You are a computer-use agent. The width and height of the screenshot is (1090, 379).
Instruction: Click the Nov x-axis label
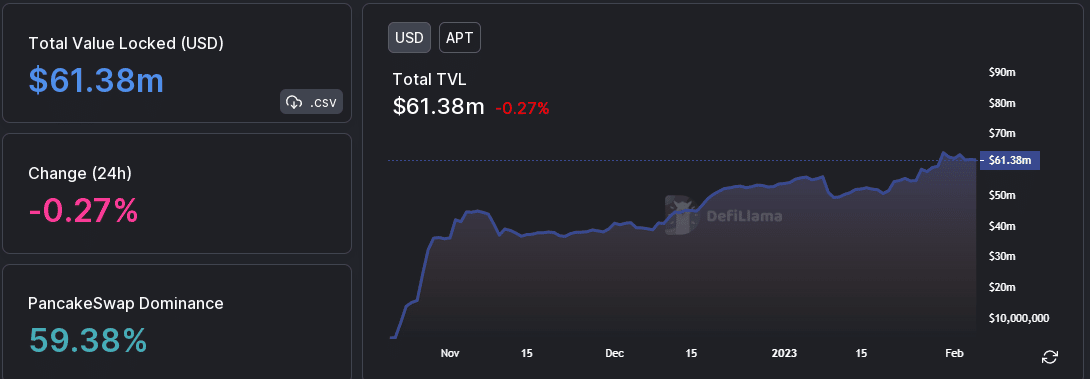pyautogui.click(x=450, y=353)
